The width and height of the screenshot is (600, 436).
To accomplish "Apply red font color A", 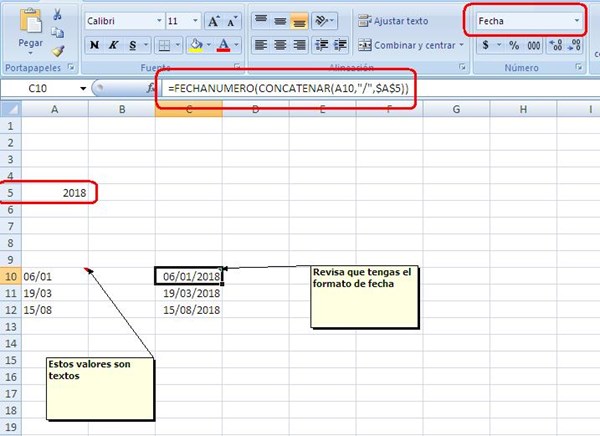I will click(x=223, y=45).
